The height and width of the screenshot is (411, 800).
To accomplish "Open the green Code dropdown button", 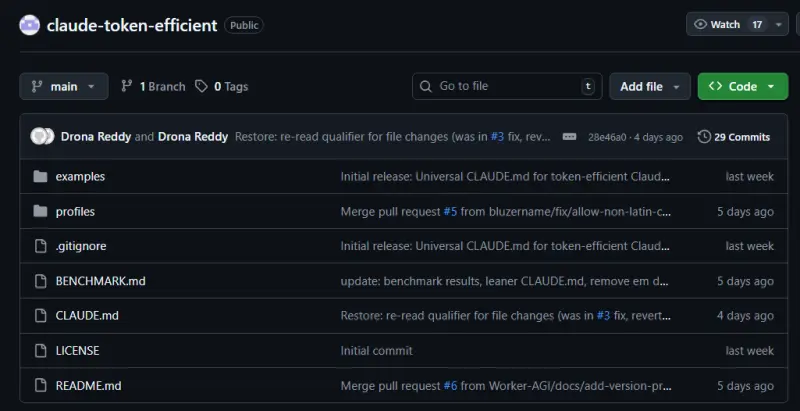I will click(742, 87).
